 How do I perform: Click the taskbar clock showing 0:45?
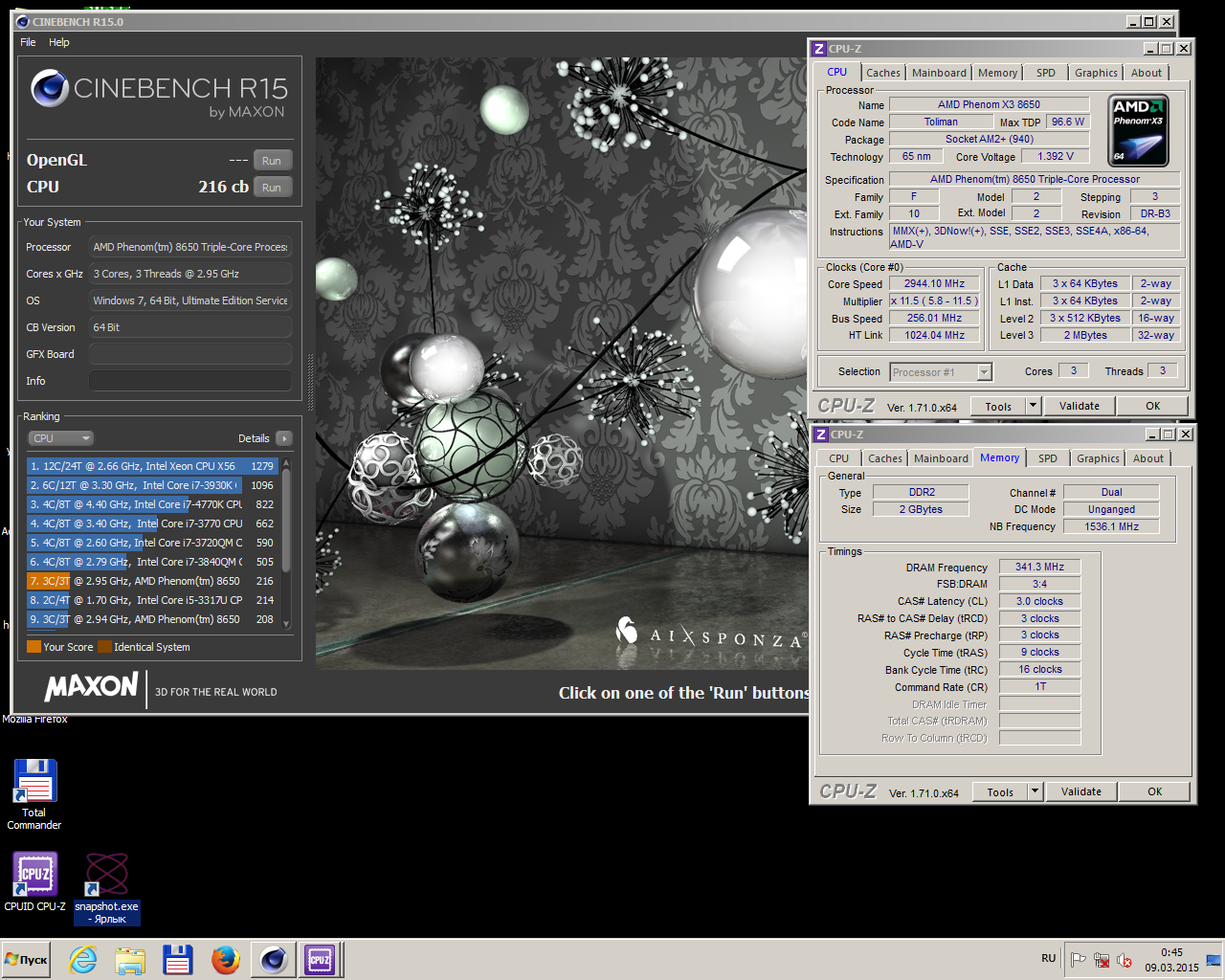1172,960
